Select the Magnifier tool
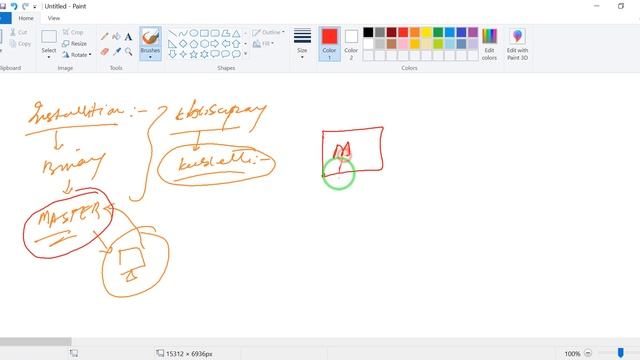Screen dimensions: 640x360 tap(128, 51)
